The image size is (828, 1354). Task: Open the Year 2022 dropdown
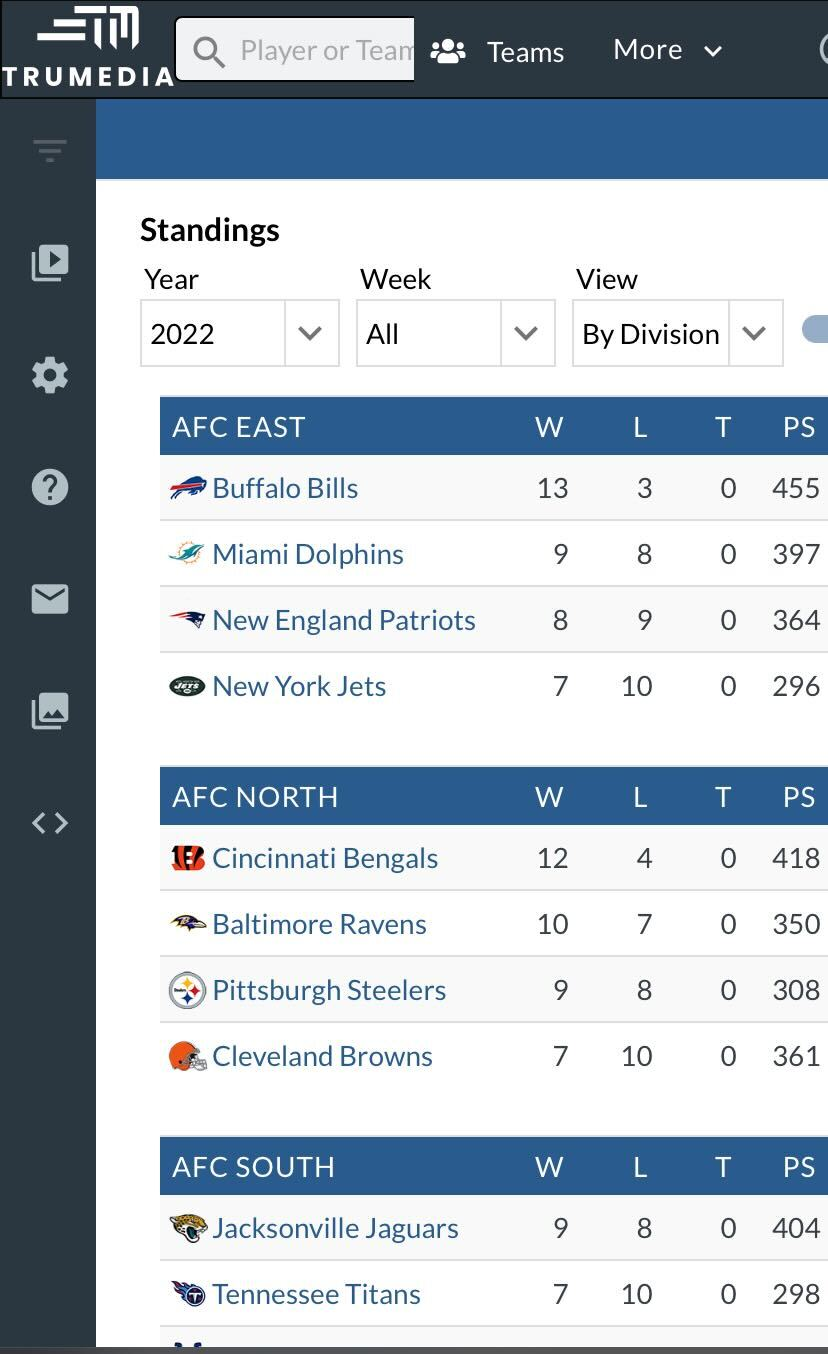[x=239, y=334]
